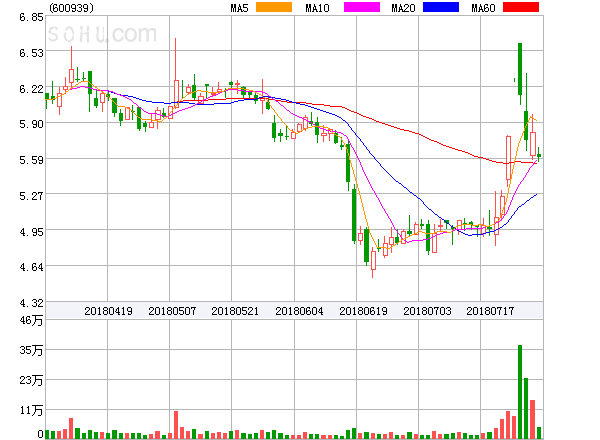Click the 23万 volume axis label
Image resolution: width=600 pixels, height=440 pixels.
(x=31, y=380)
